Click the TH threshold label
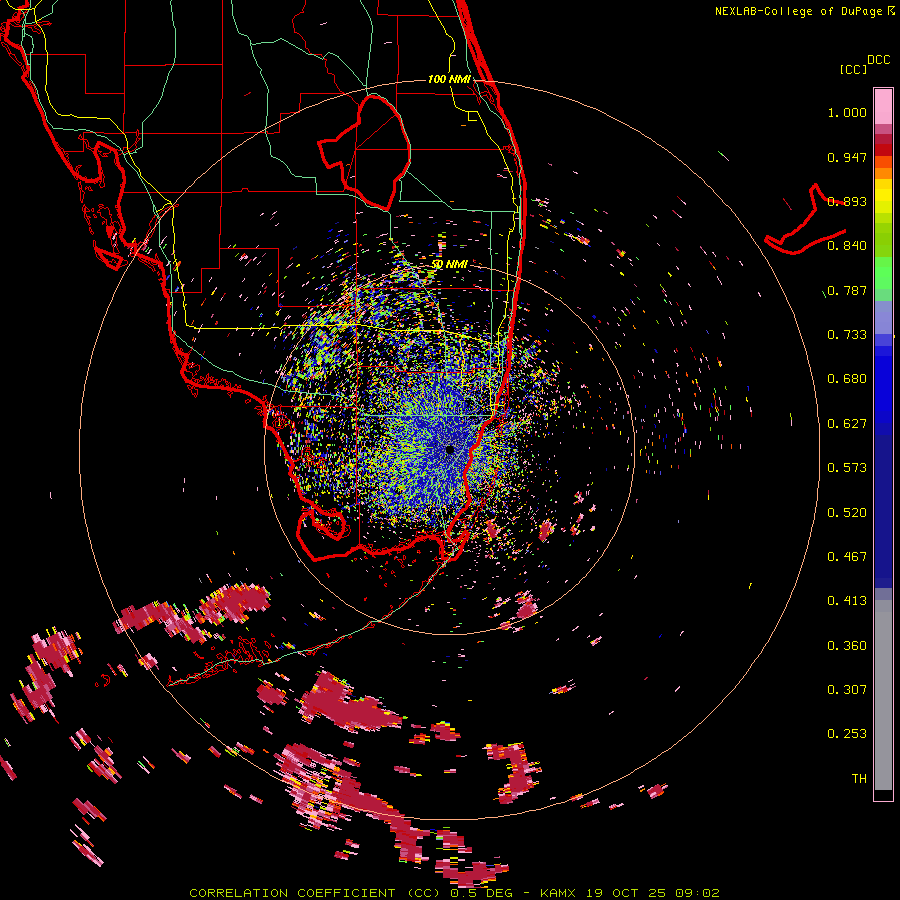Viewport: 900px width, 900px height. pyautogui.click(x=859, y=779)
